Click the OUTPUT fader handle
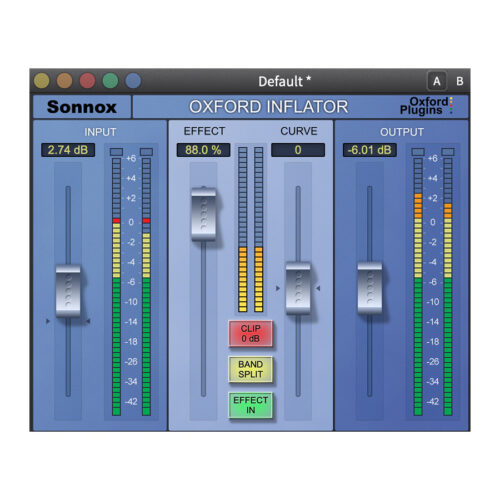Screen dimensions: 500x500 point(370,288)
